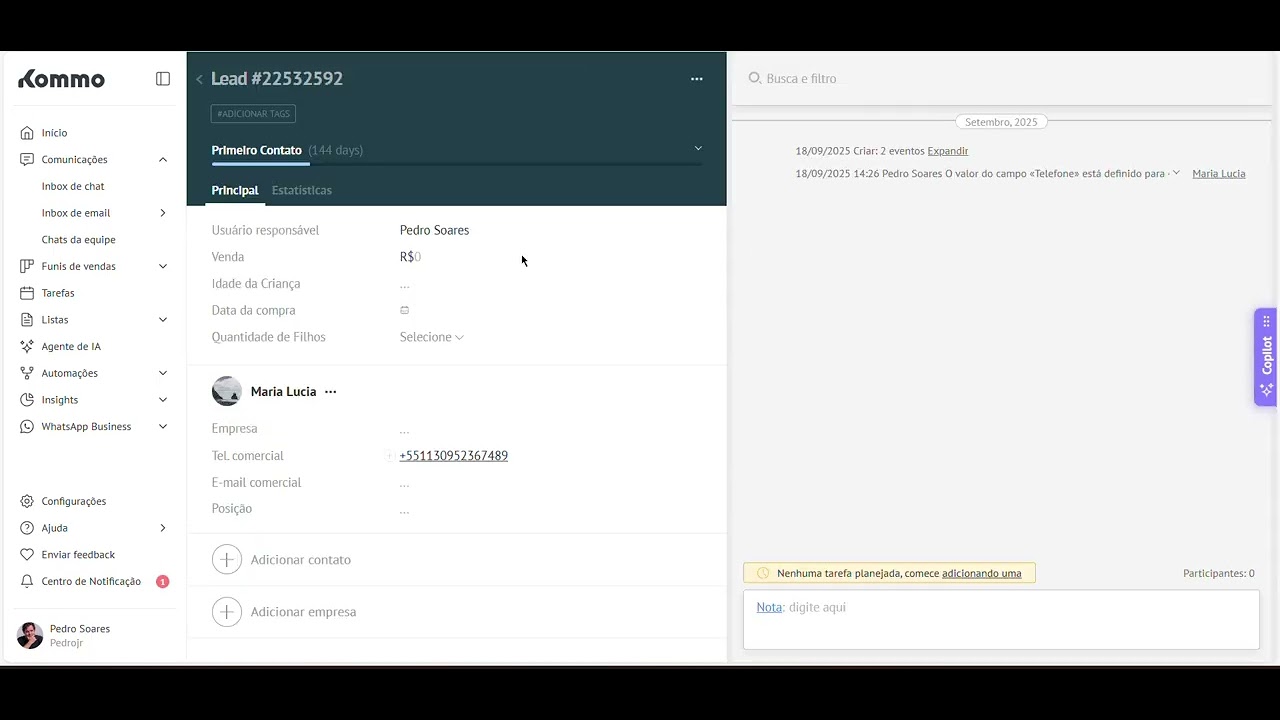
Task: Click the Usuário responsável Pedro Soares value
Action: (434, 230)
